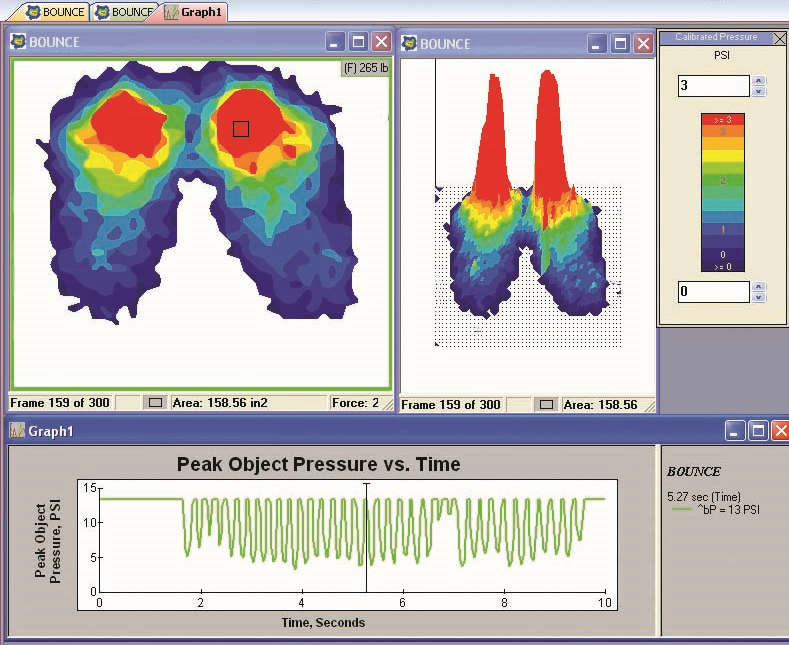Click the Time, Seconds axis label
The image size is (789, 645).
[x=323, y=622]
